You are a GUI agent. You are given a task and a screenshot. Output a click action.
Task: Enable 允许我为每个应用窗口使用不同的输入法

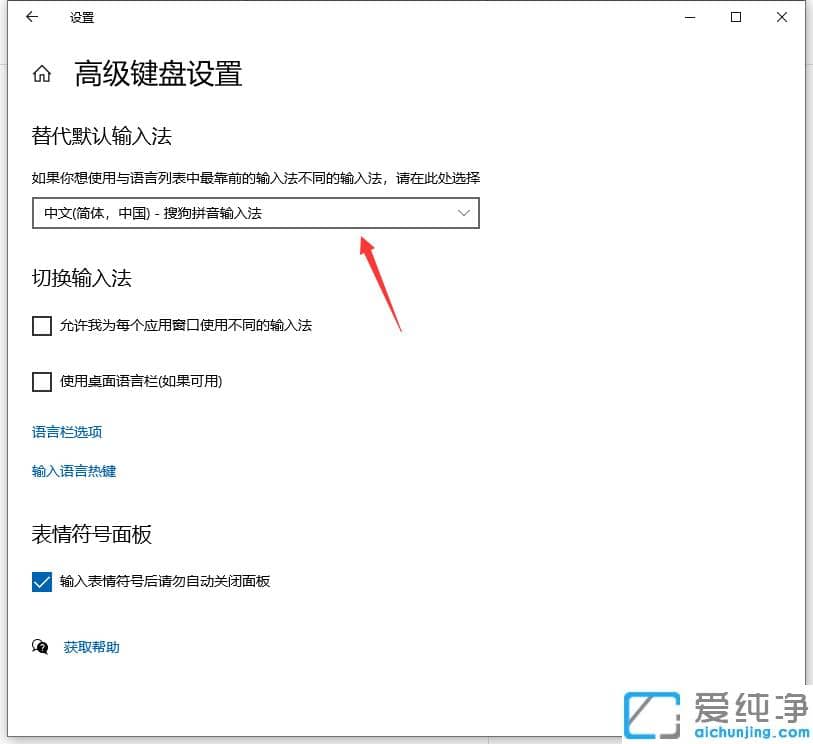pyautogui.click(x=41, y=325)
